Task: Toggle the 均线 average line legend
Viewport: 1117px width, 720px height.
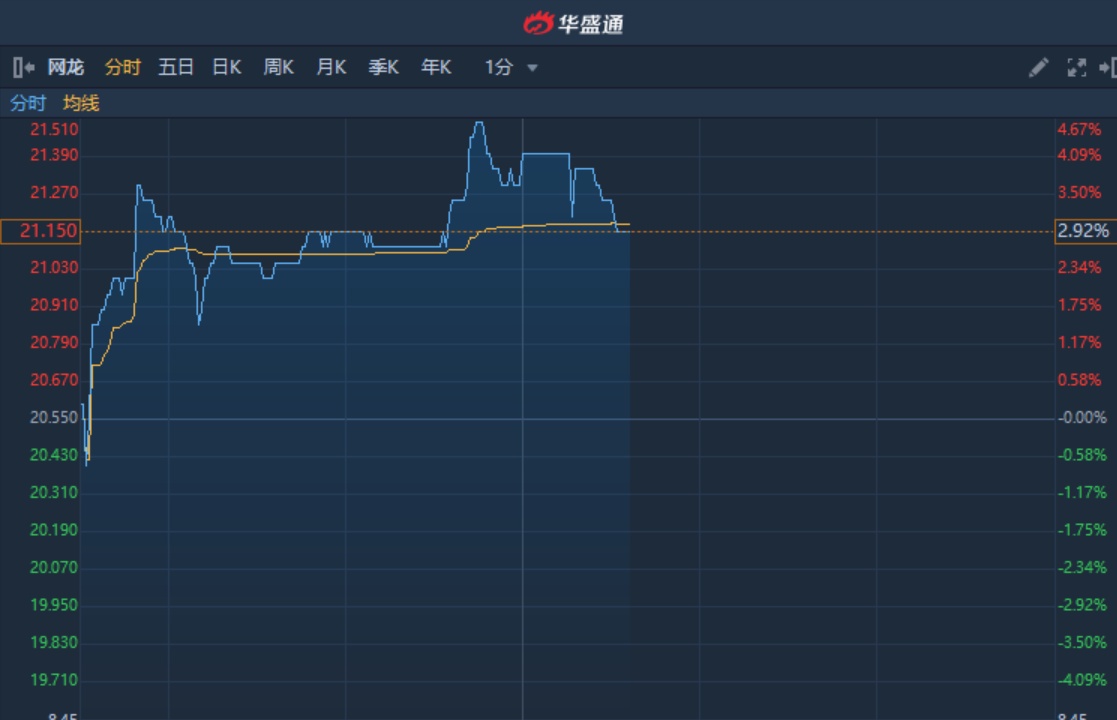Action: [81, 103]
